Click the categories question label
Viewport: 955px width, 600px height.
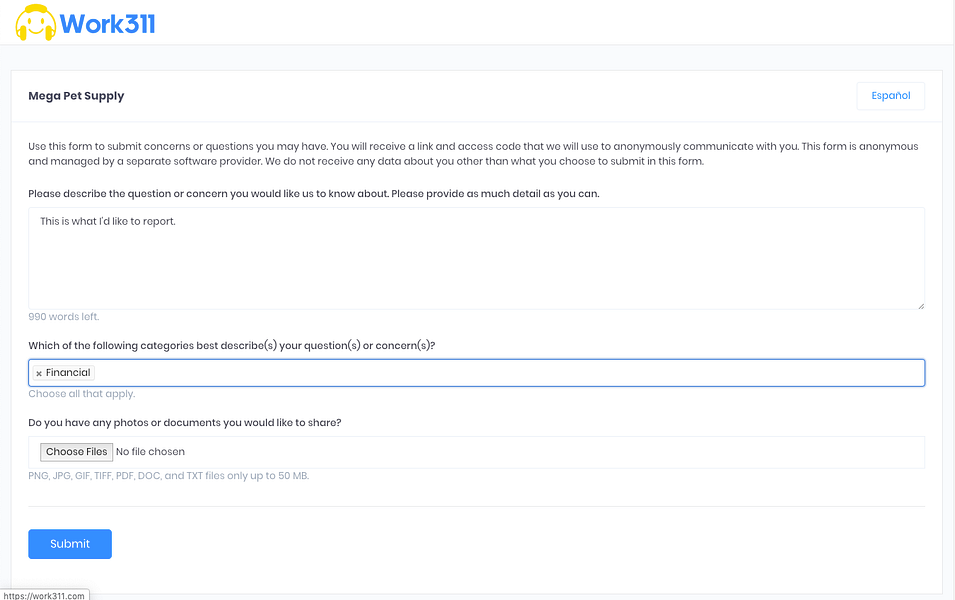pos(231,345)
